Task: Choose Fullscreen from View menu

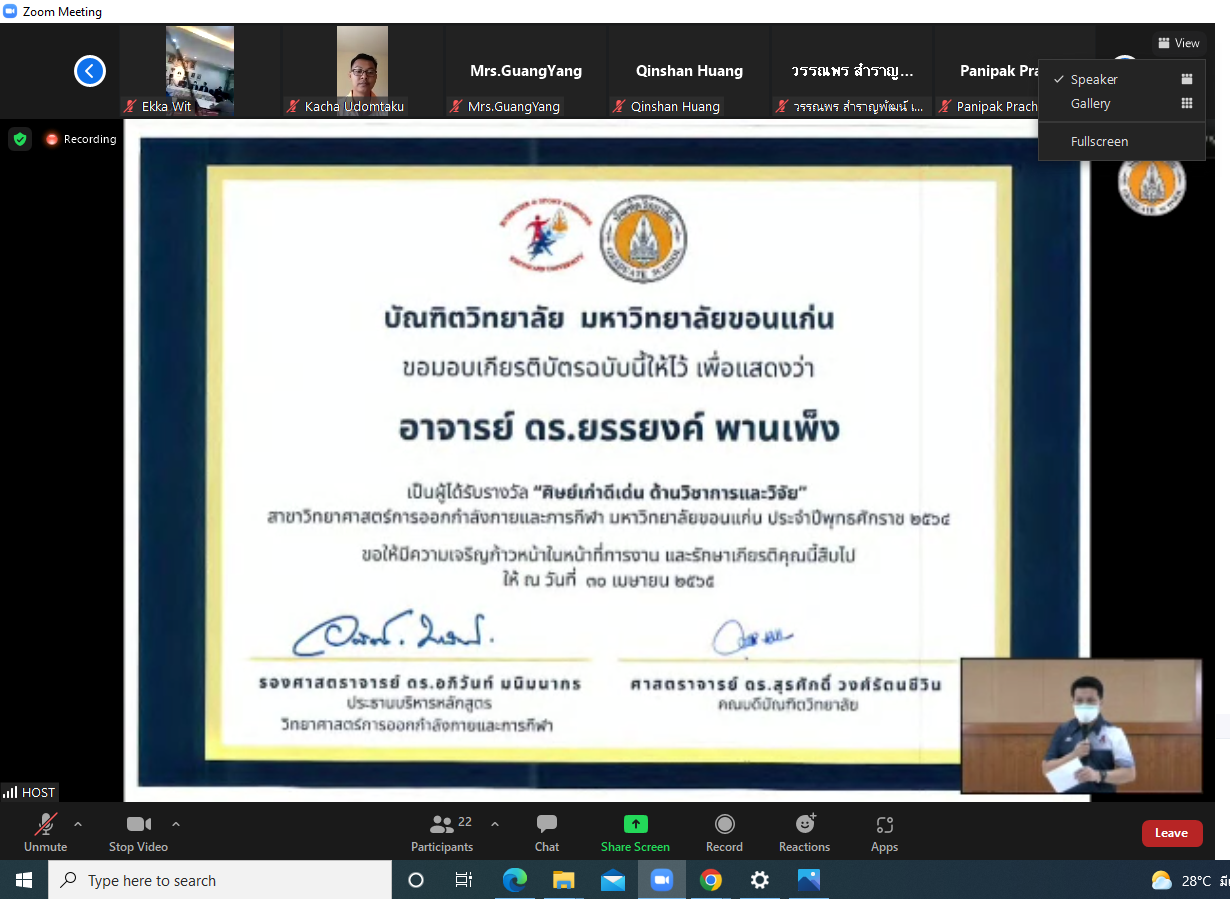Action: [x=1099, y=141]
